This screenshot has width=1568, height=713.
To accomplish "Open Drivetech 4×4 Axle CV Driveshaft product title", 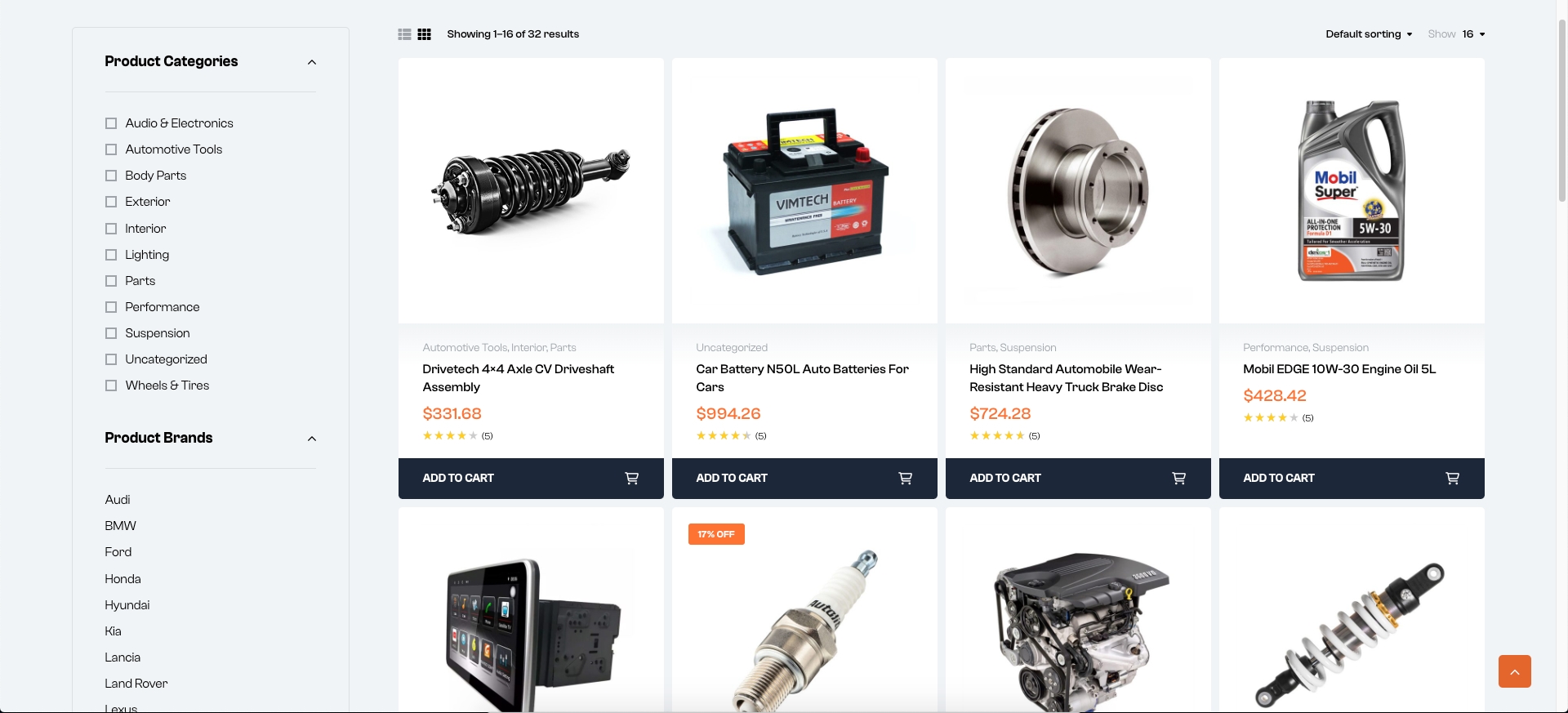I will point(518,378).
